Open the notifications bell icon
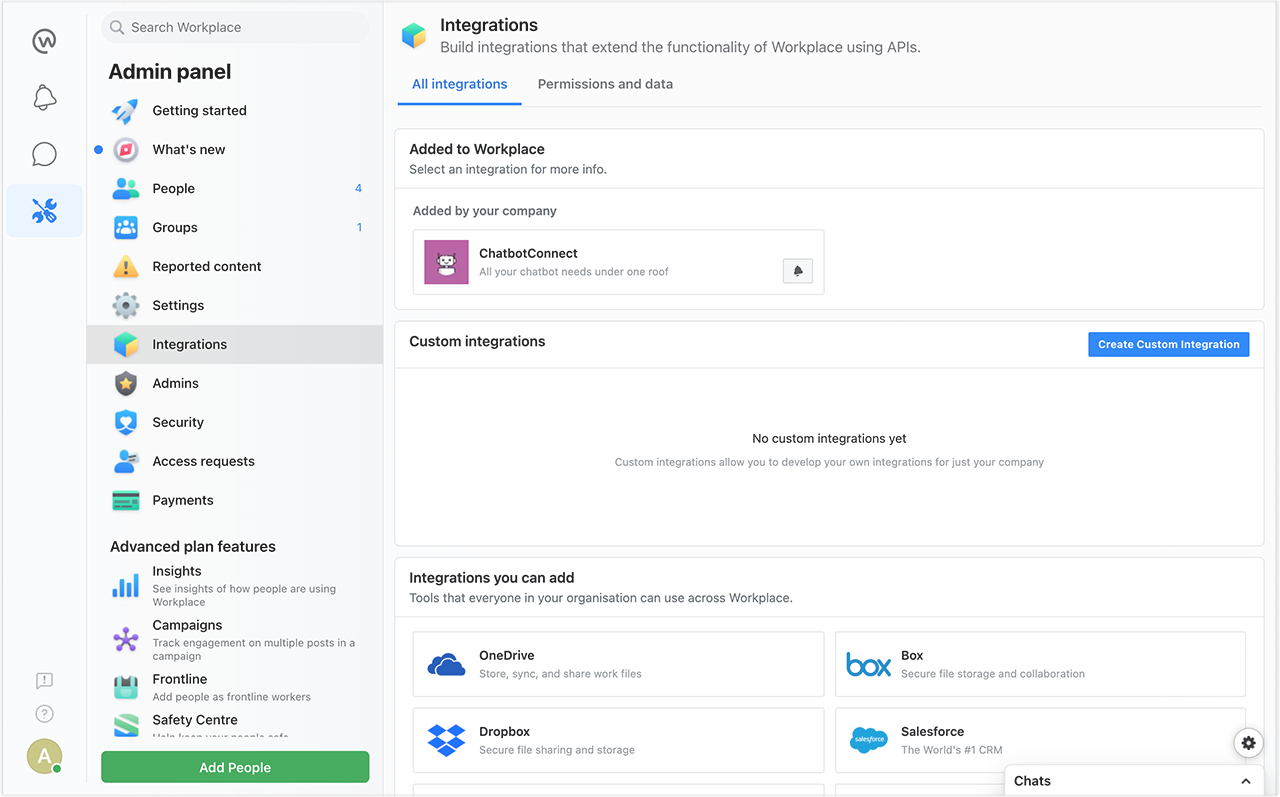 coord(44,97)
